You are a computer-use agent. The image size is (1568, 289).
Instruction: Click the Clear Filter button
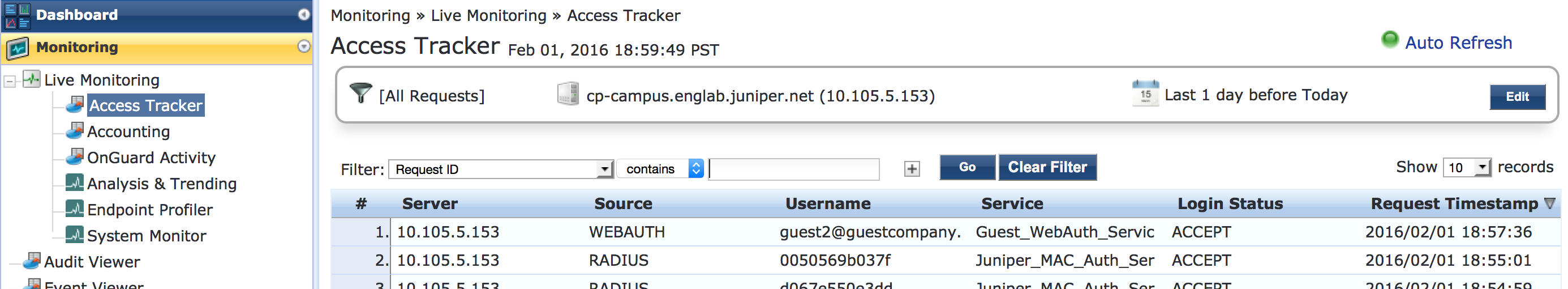1047,168
